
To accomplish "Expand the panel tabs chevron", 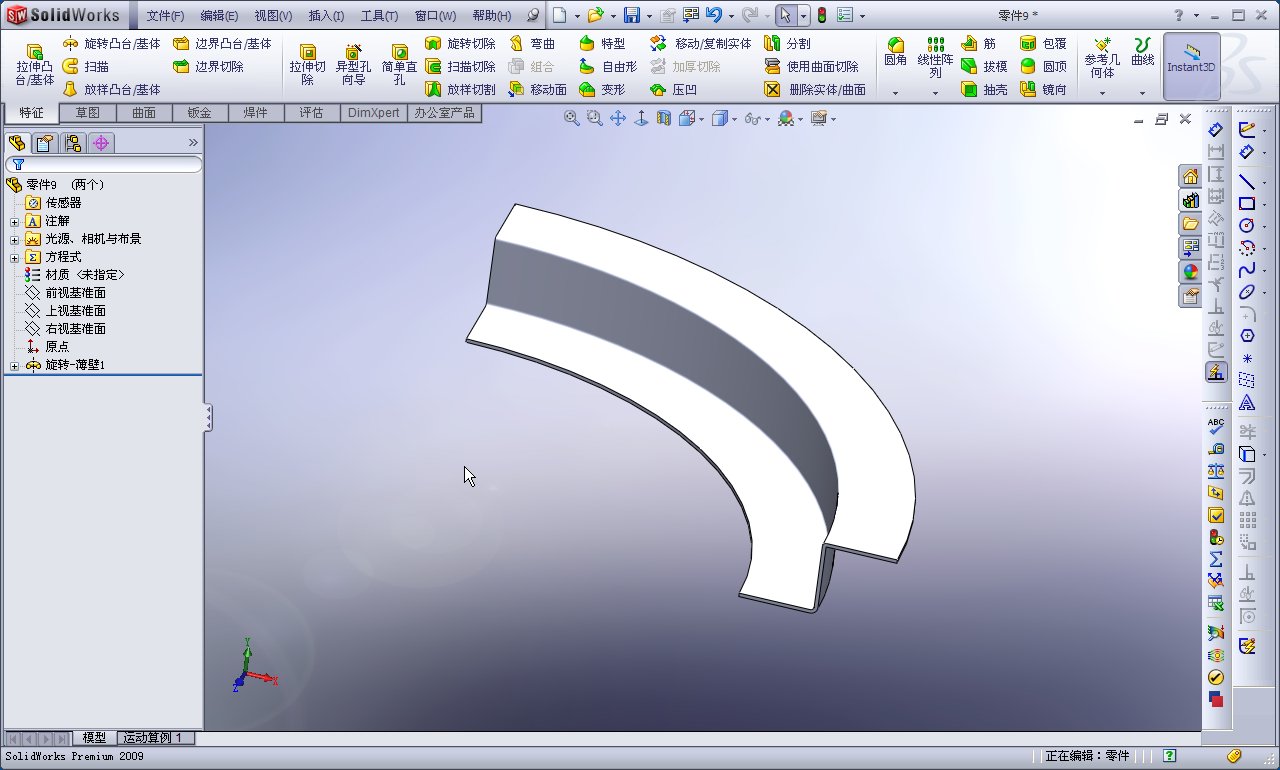I will click(193, 143).
